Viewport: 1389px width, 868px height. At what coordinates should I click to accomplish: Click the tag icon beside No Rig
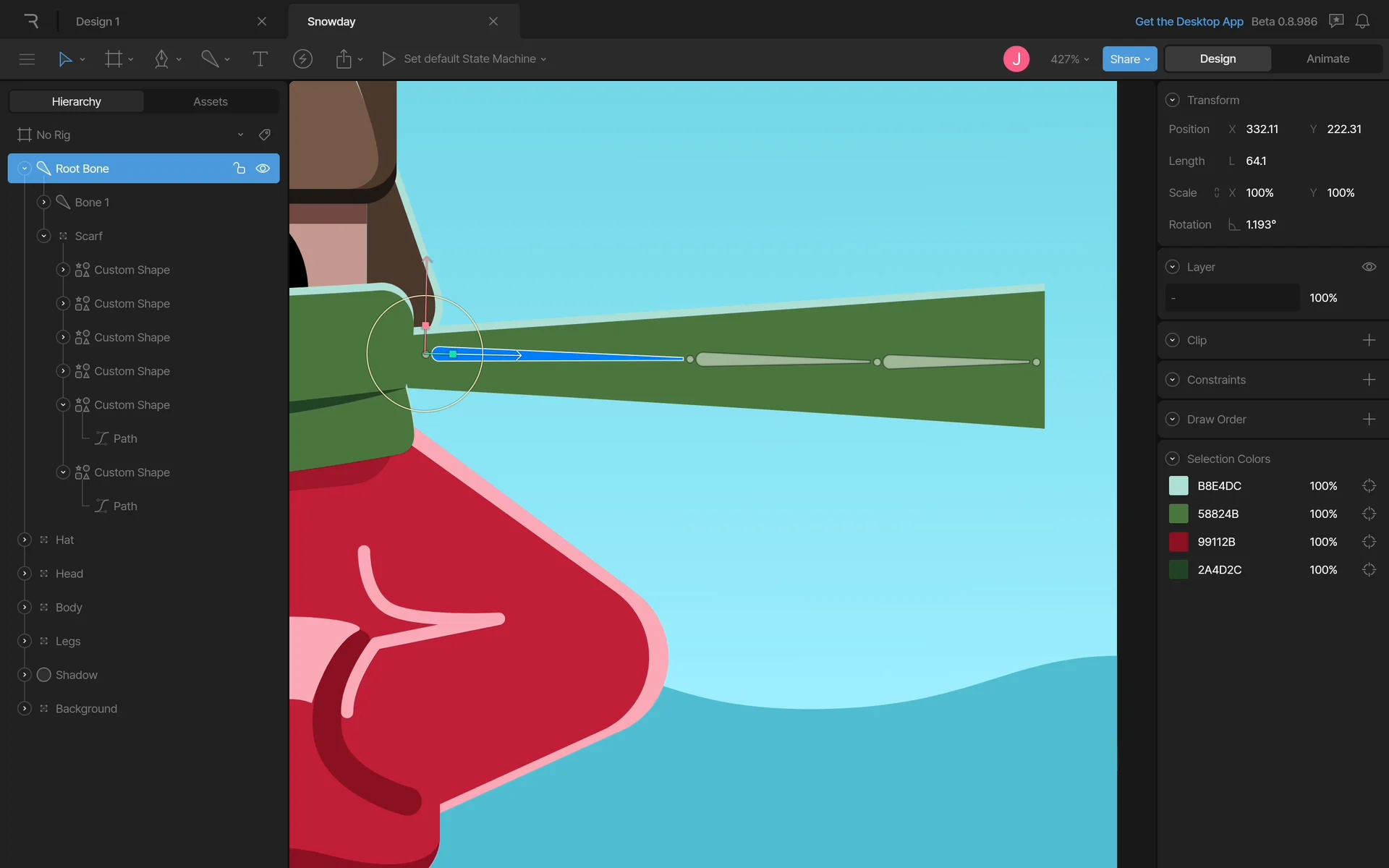pos(265,135)
